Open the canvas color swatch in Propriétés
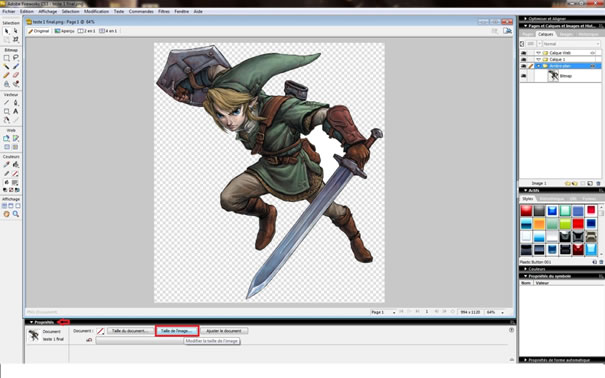605x378 pixels. (x=100, y=331)
